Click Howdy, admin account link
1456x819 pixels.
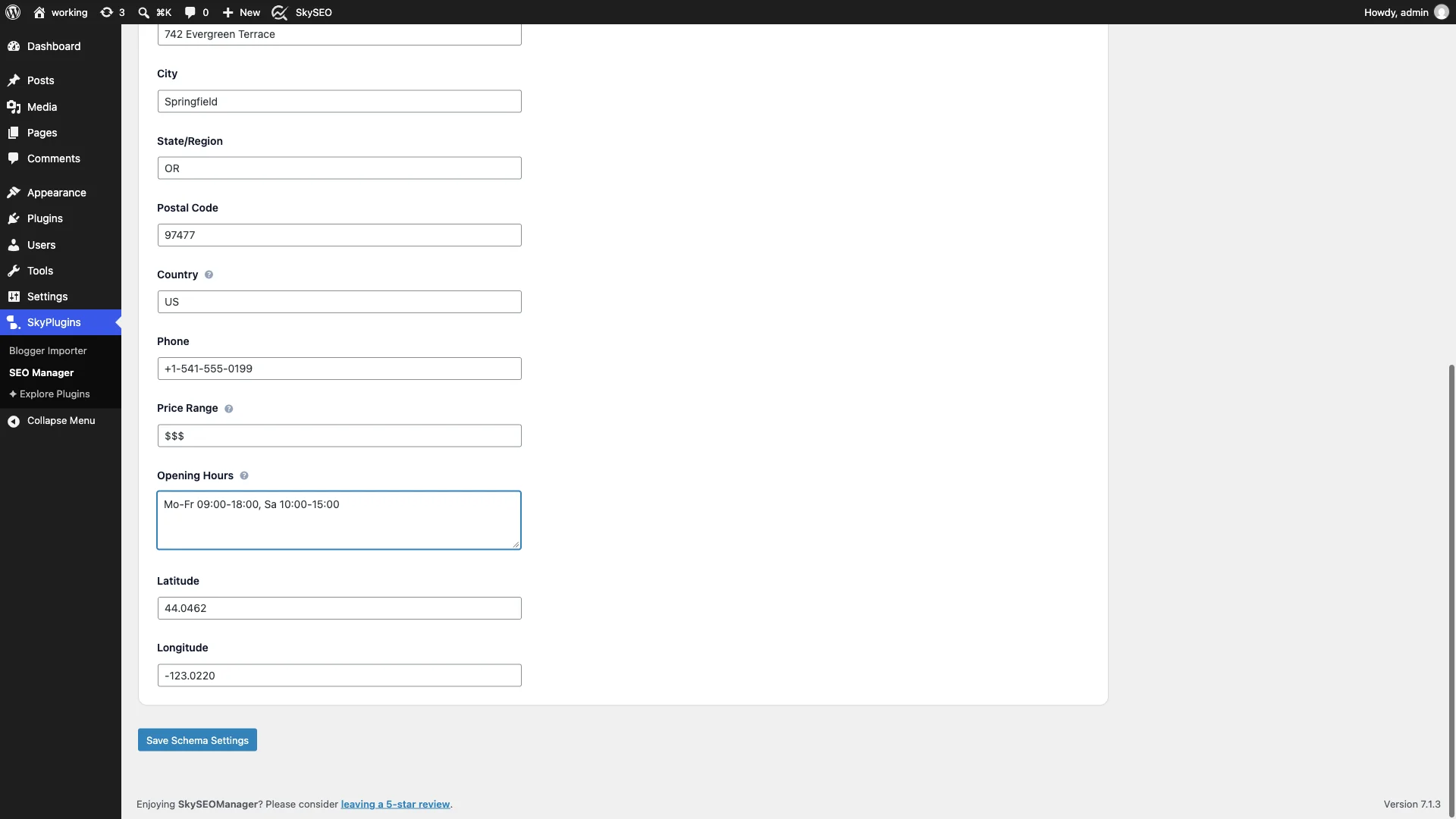click(x=1396, y=12)
